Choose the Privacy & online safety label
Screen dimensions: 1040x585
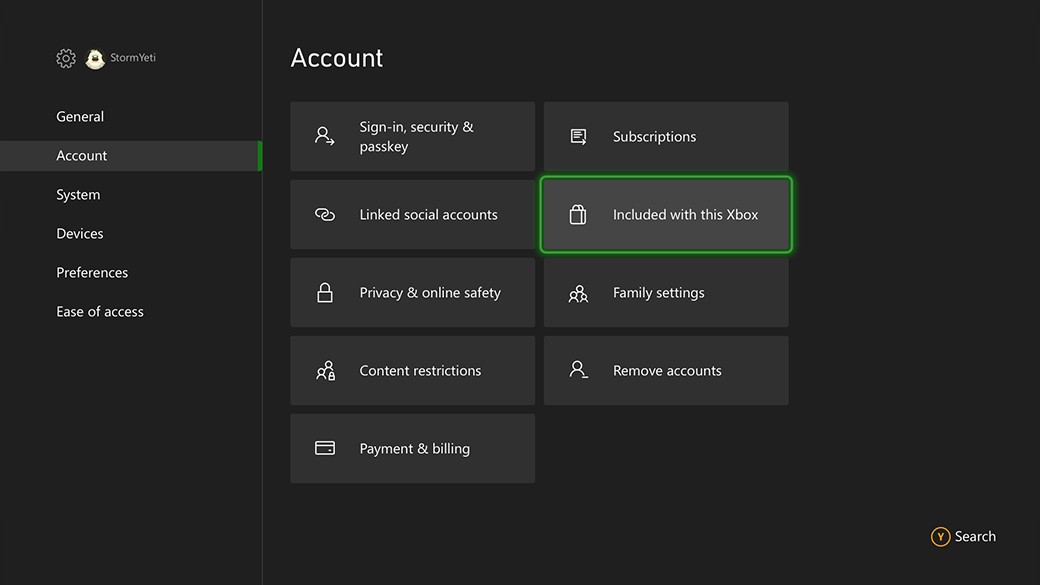point(430,293)
